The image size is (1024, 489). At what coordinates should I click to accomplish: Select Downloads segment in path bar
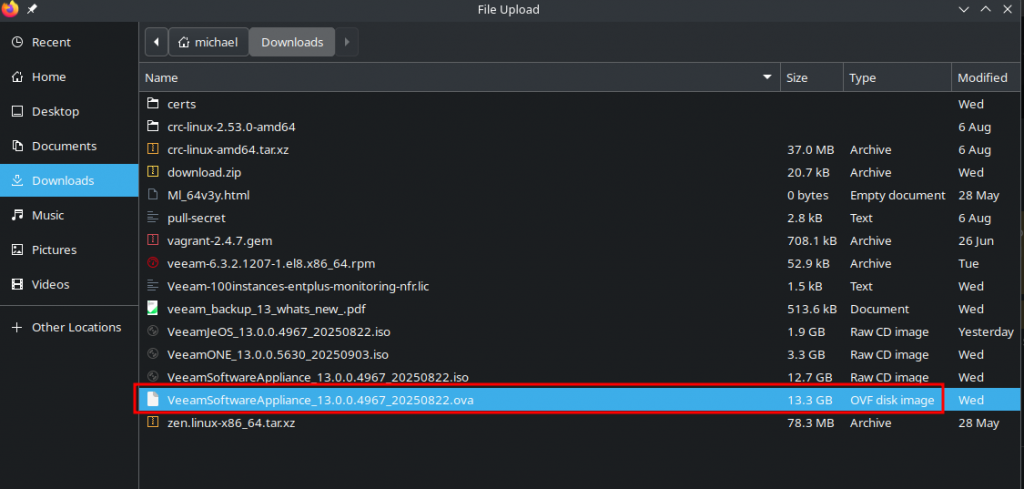(292, 42)
